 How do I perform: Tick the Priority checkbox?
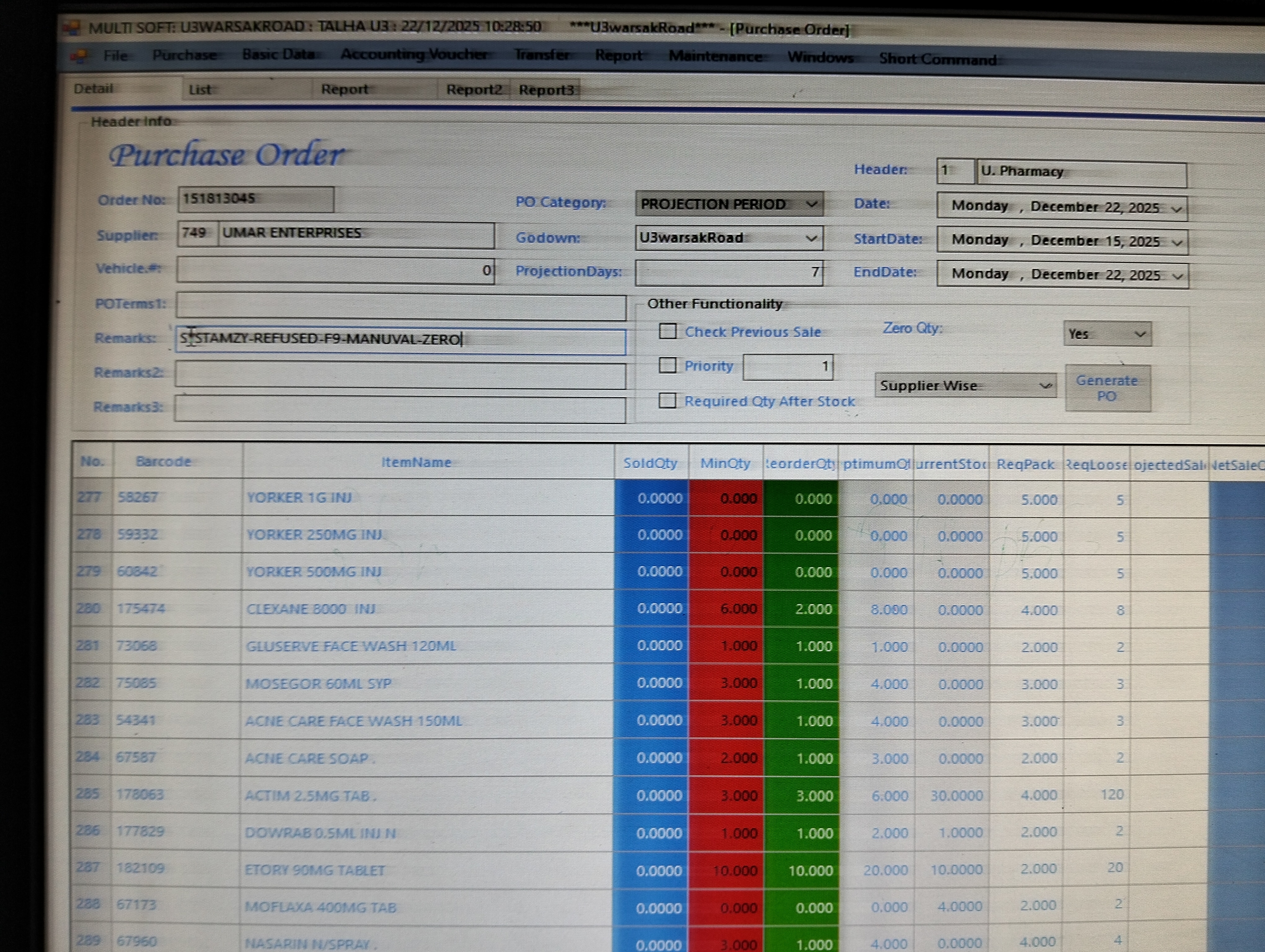668,365
